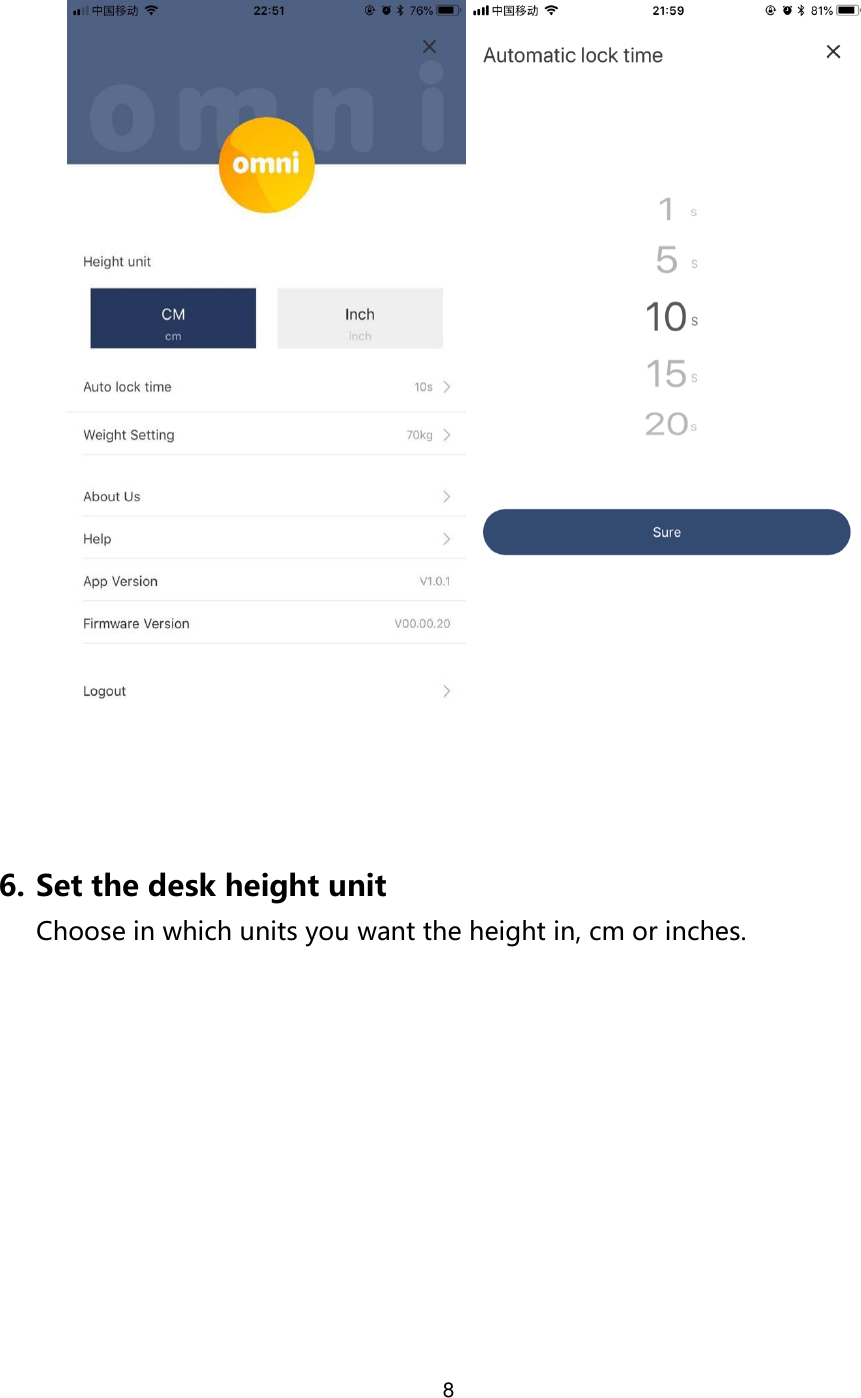Open Weight Setting using the arrow
This screenshot has width=861, height=1398.
(x=447, y=434)
